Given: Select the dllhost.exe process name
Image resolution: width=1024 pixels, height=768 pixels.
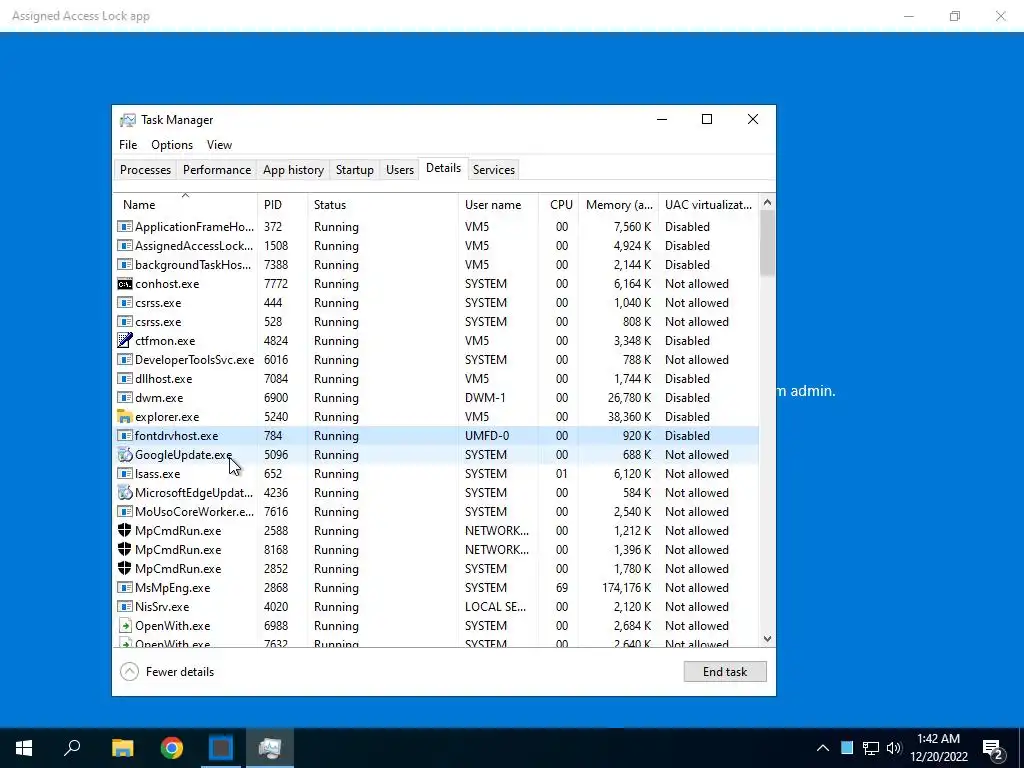Looking at the screenshot, I should pyautogui.click(x=163, y=379).
